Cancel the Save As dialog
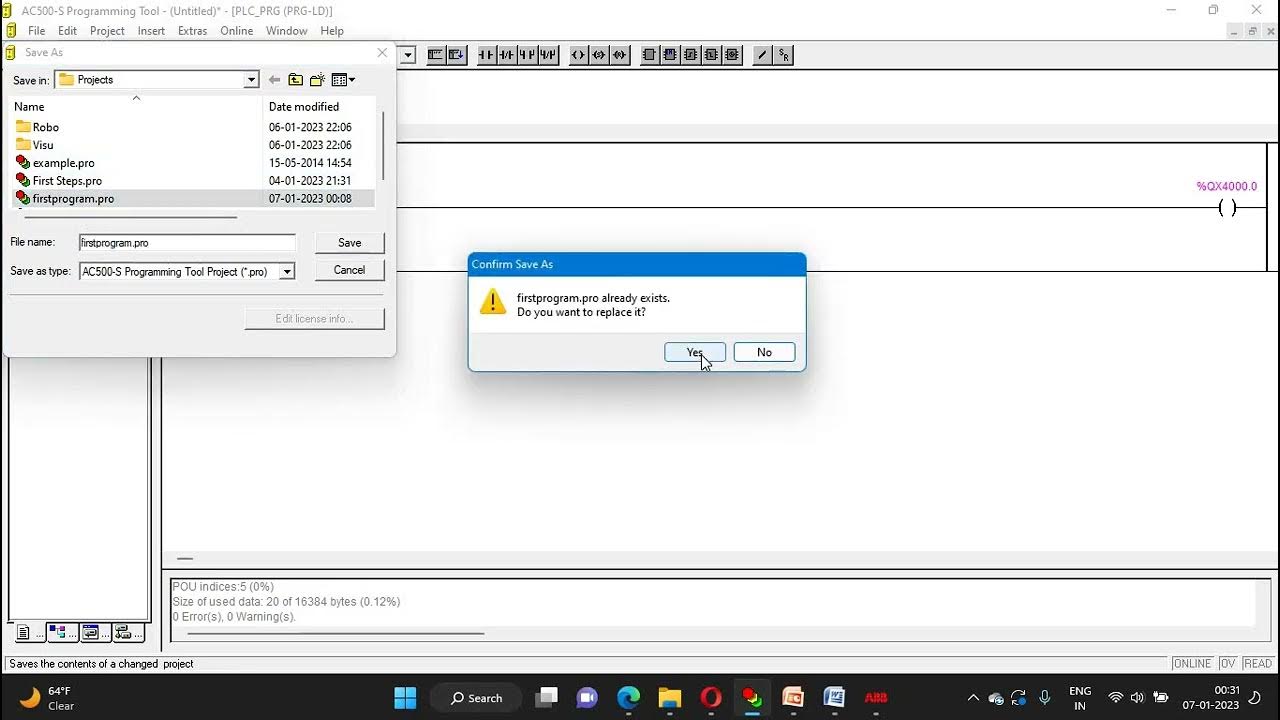The width and height of the screenshot is (1280, 720). point(350,270)
